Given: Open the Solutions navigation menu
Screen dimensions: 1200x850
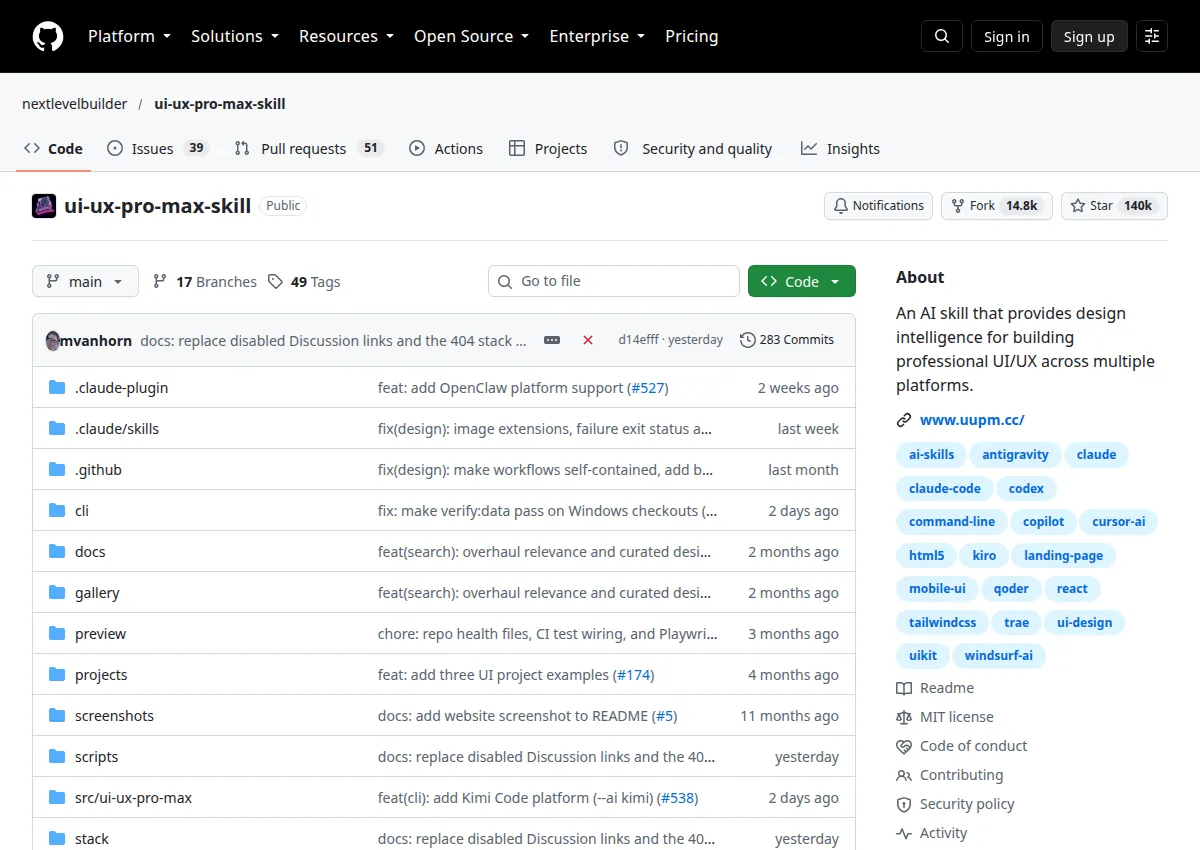Looking at the screenshot, I should click(235, 36).
